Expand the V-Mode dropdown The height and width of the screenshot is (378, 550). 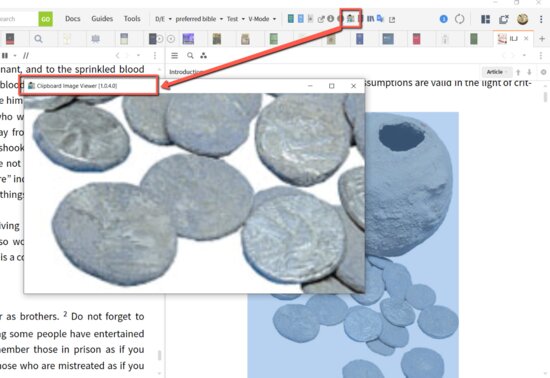[262, 19]
